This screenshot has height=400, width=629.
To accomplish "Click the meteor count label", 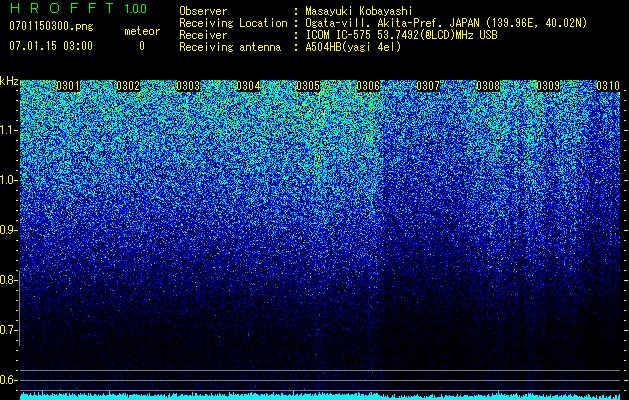I will coord(142,31).
